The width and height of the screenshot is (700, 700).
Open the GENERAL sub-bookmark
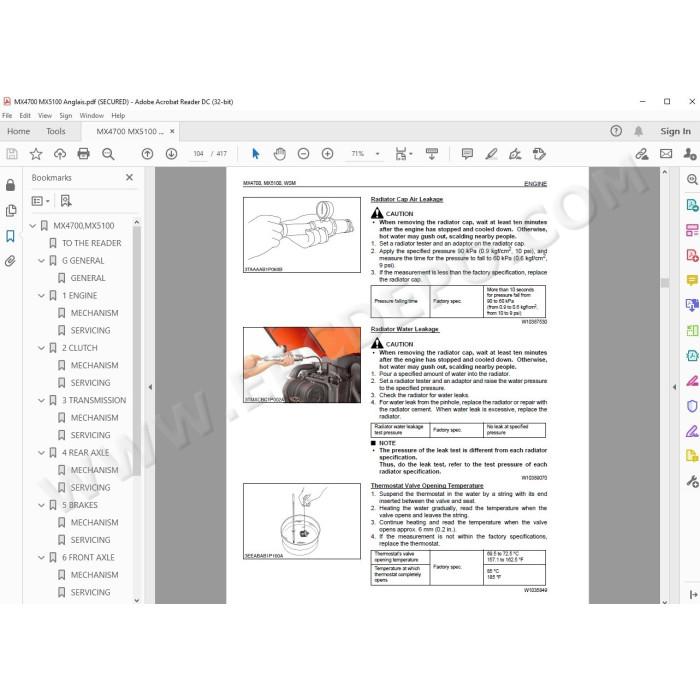[x=88, y=278]
